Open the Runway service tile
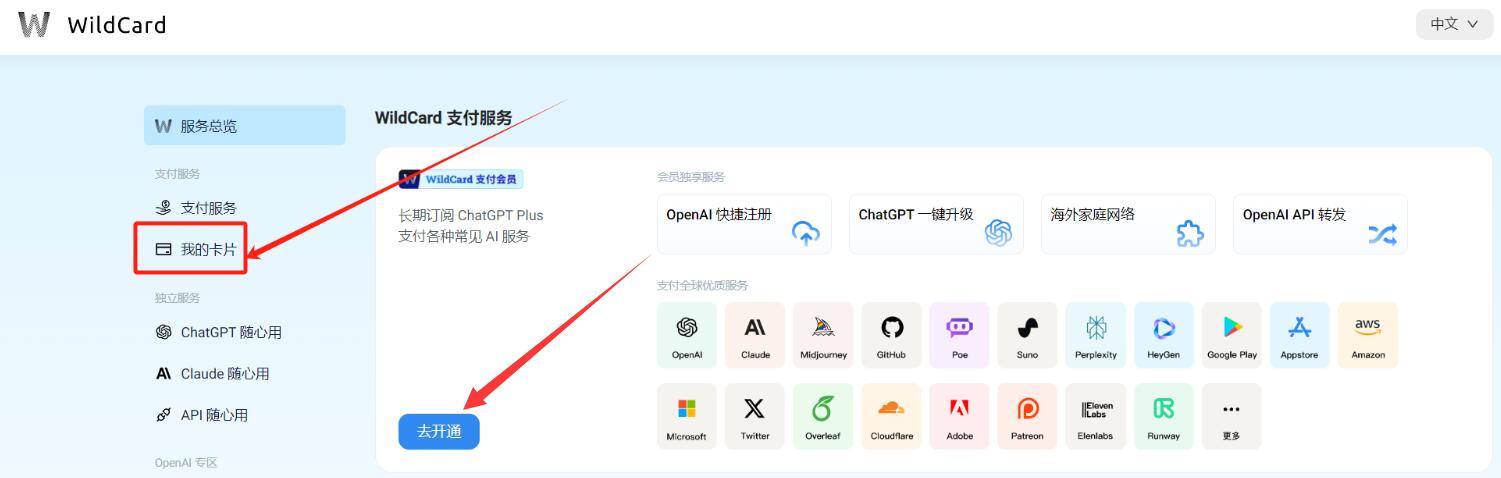 1163,416
